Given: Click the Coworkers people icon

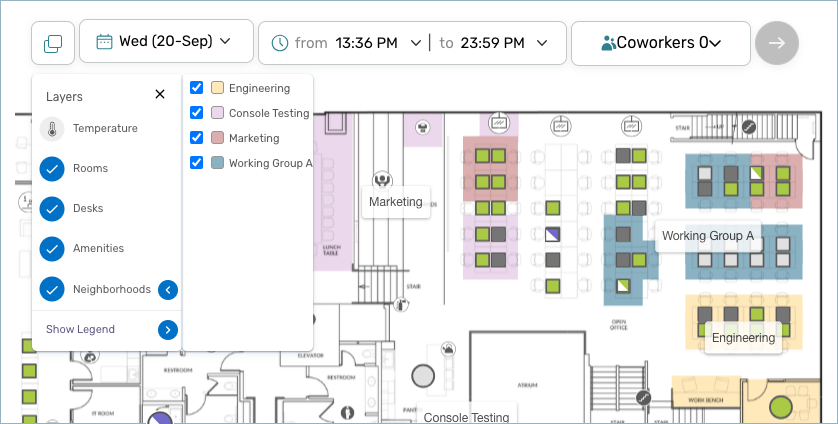Looking at the screenshot, I should tap(608, 43).
